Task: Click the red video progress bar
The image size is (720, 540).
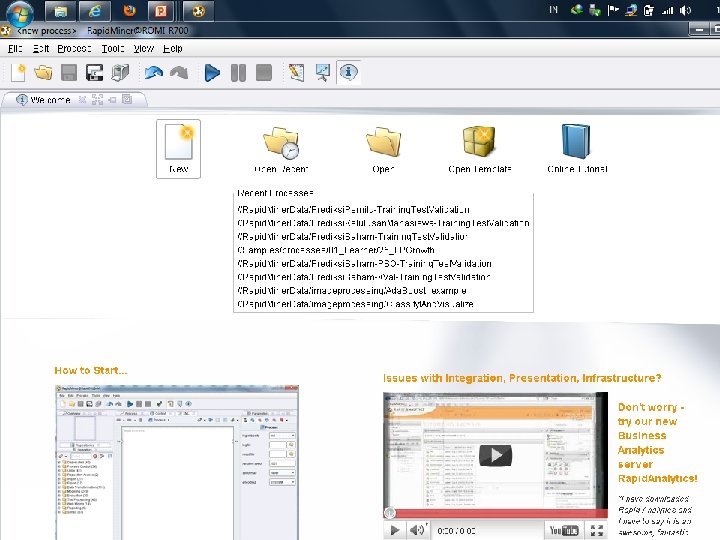Action: point(495,513)
